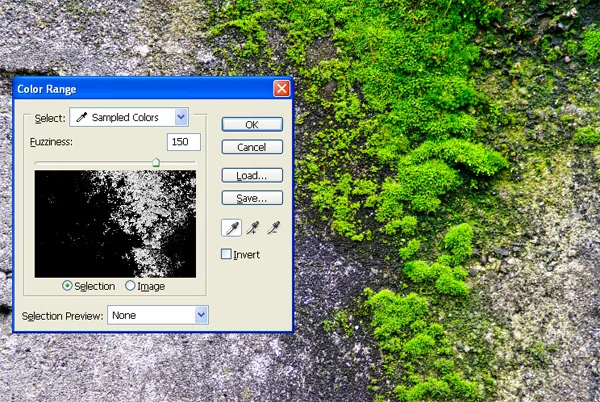Click the Cancel button
The width and height of the screenshot is (600, 402).
252,147
